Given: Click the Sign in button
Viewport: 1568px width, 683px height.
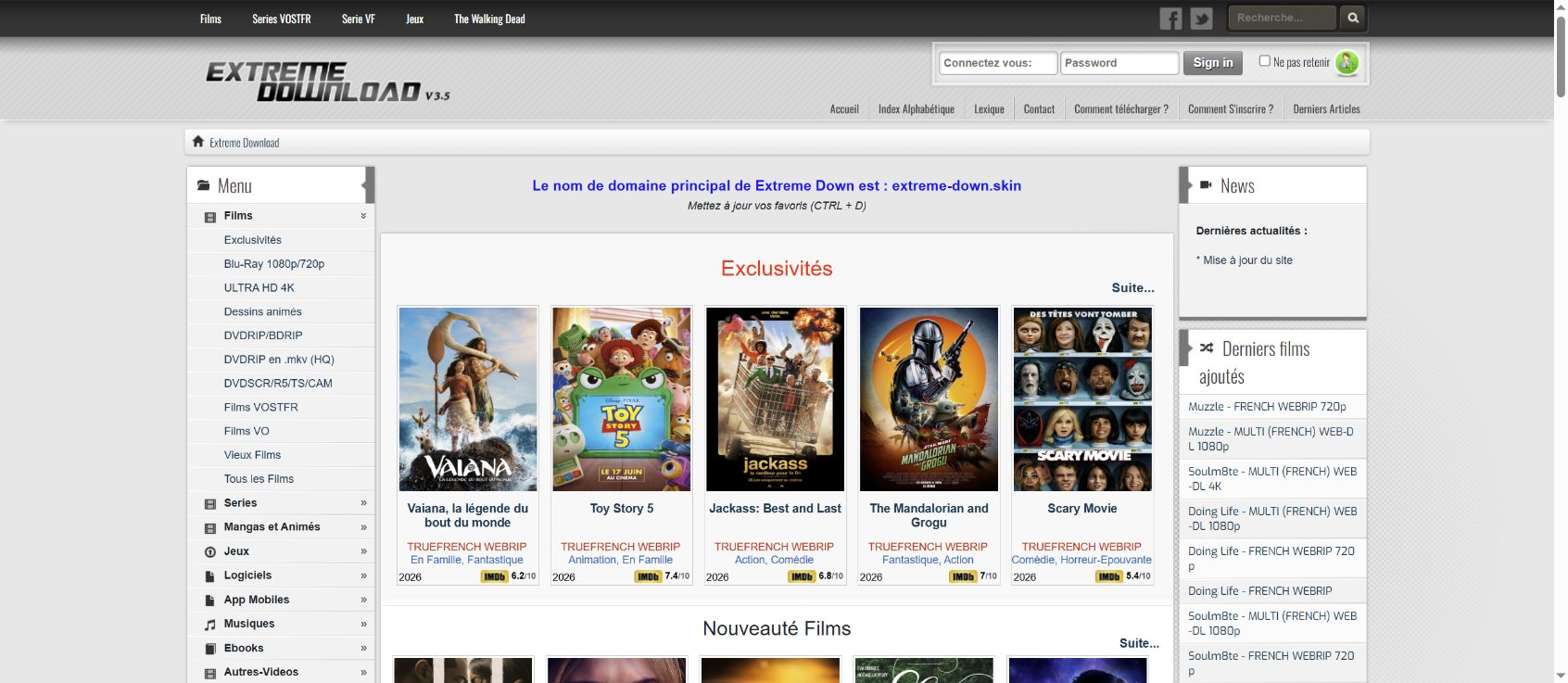Looking at the screenshot, I should click(1213, 63).
